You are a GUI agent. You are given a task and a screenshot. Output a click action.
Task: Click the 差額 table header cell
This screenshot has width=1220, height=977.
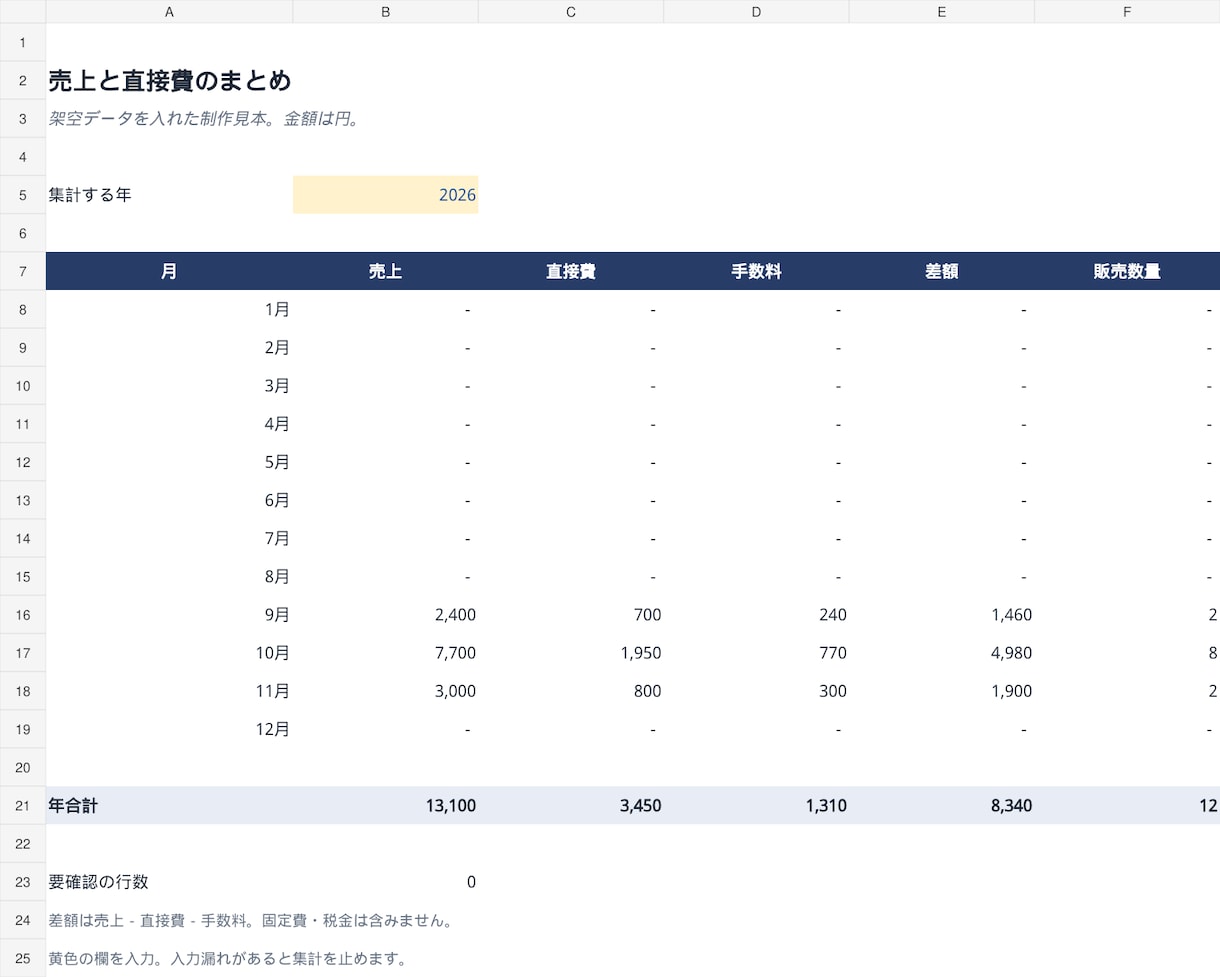pyautogui.click(x=941, y=271)
